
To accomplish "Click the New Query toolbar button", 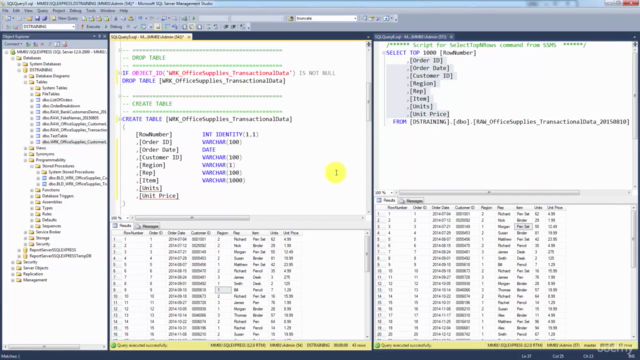I will (64, 18).
